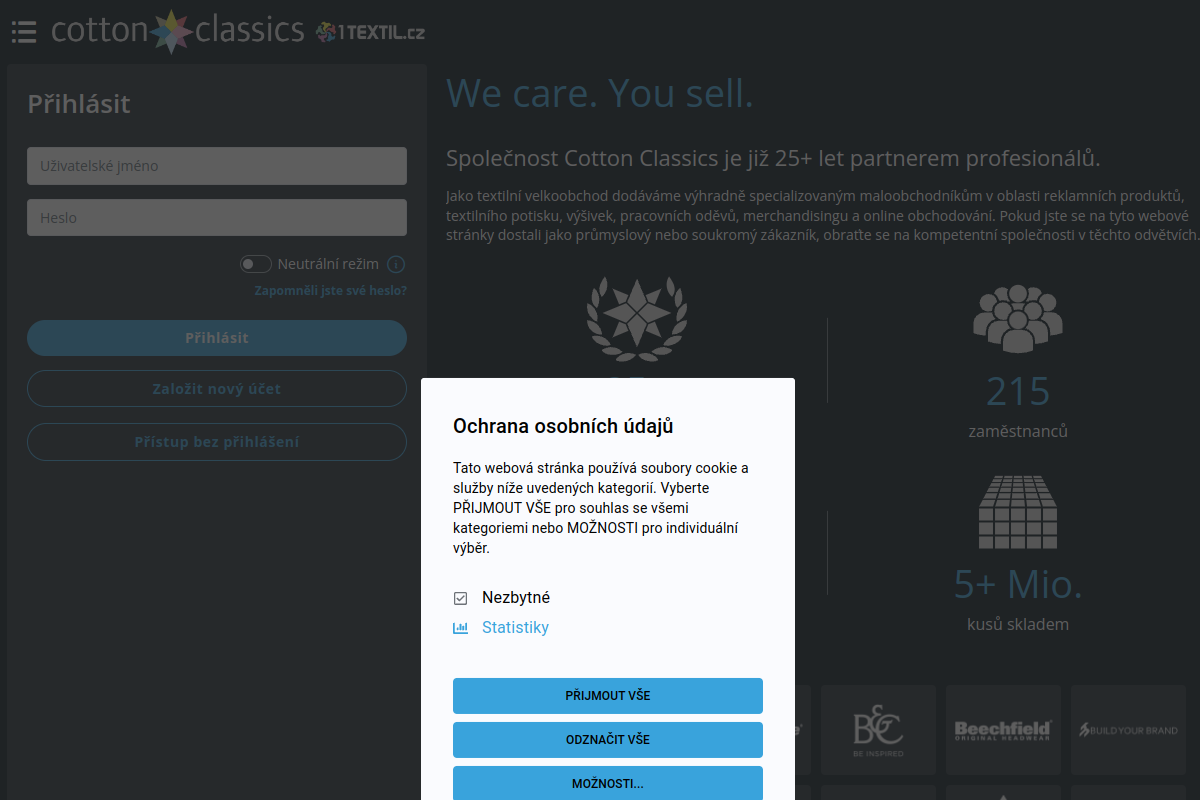Click the info icon beside Neutrální režim

396,264
